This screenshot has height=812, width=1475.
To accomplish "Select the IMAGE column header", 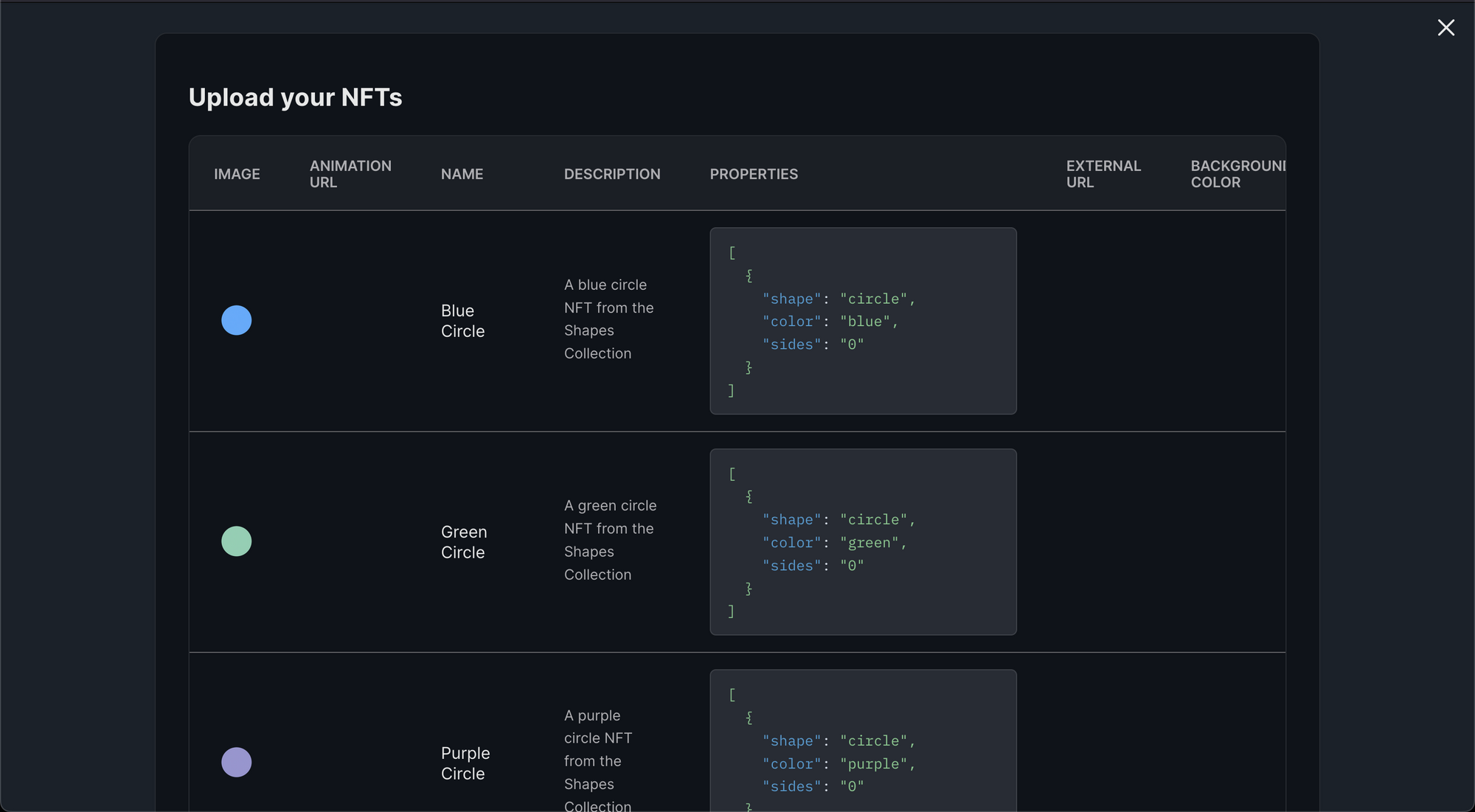I will tap(237, 174).
